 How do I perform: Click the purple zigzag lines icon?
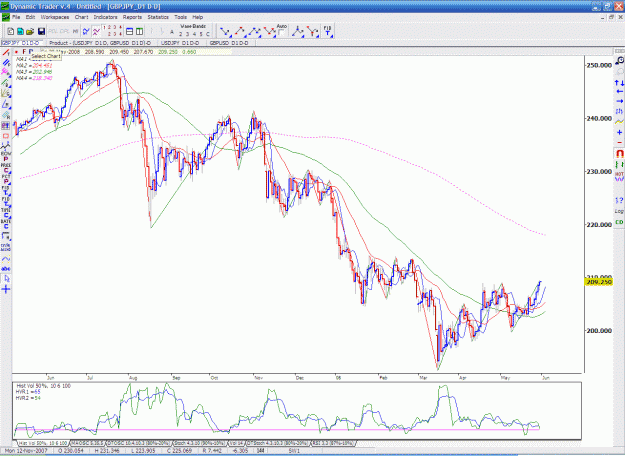[96, 31]
